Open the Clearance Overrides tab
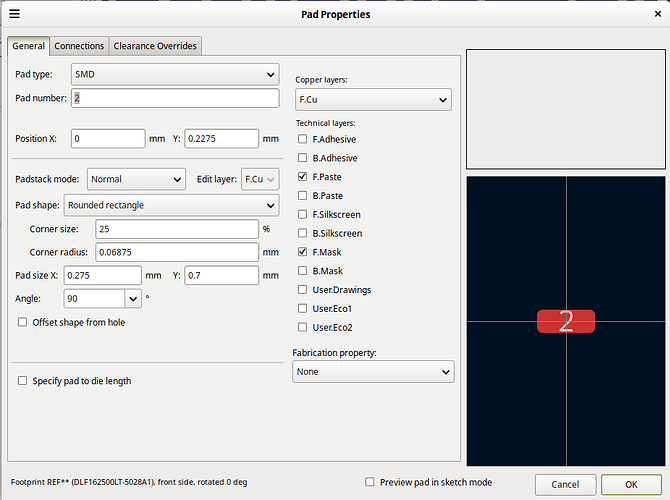 pyautogui.click(x=155, y=46)
